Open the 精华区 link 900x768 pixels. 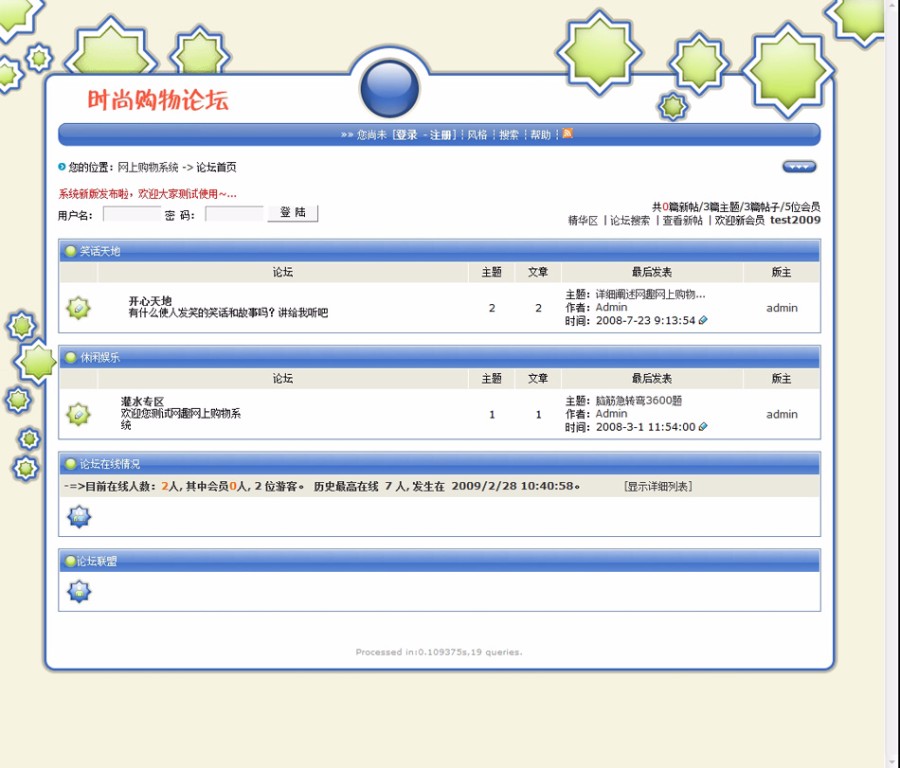click(x=583, y=220)
